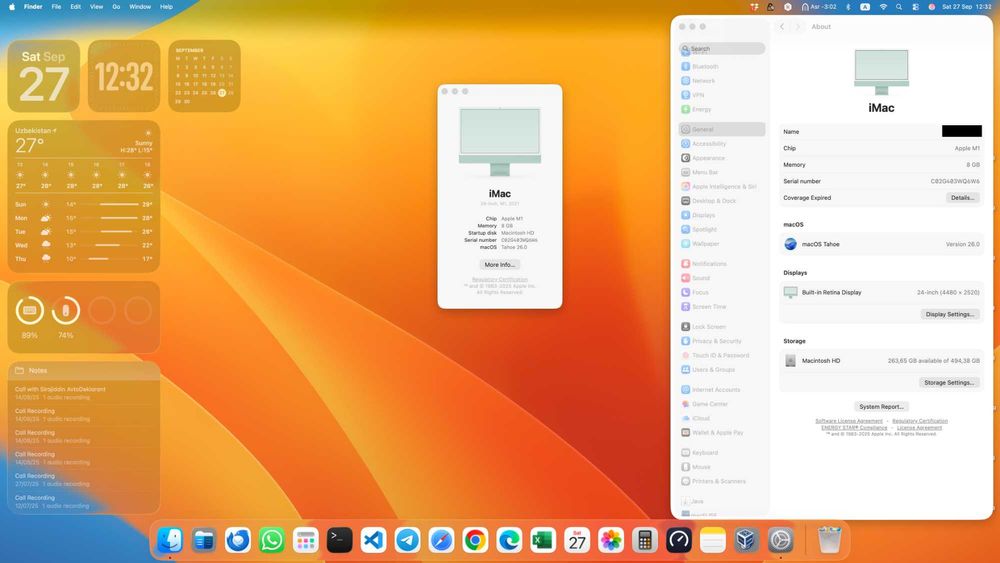The height and width of the screenshot is (563, 1000).
Task: Click More Info in the About This Mac window
Action: pyautogui.click(x=499, y=265)
